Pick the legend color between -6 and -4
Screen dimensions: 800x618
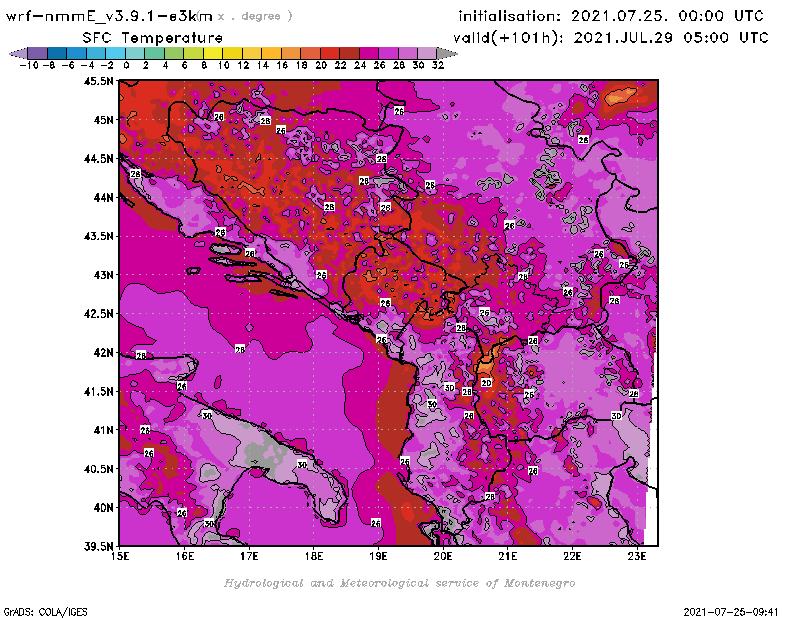[77, 53]
